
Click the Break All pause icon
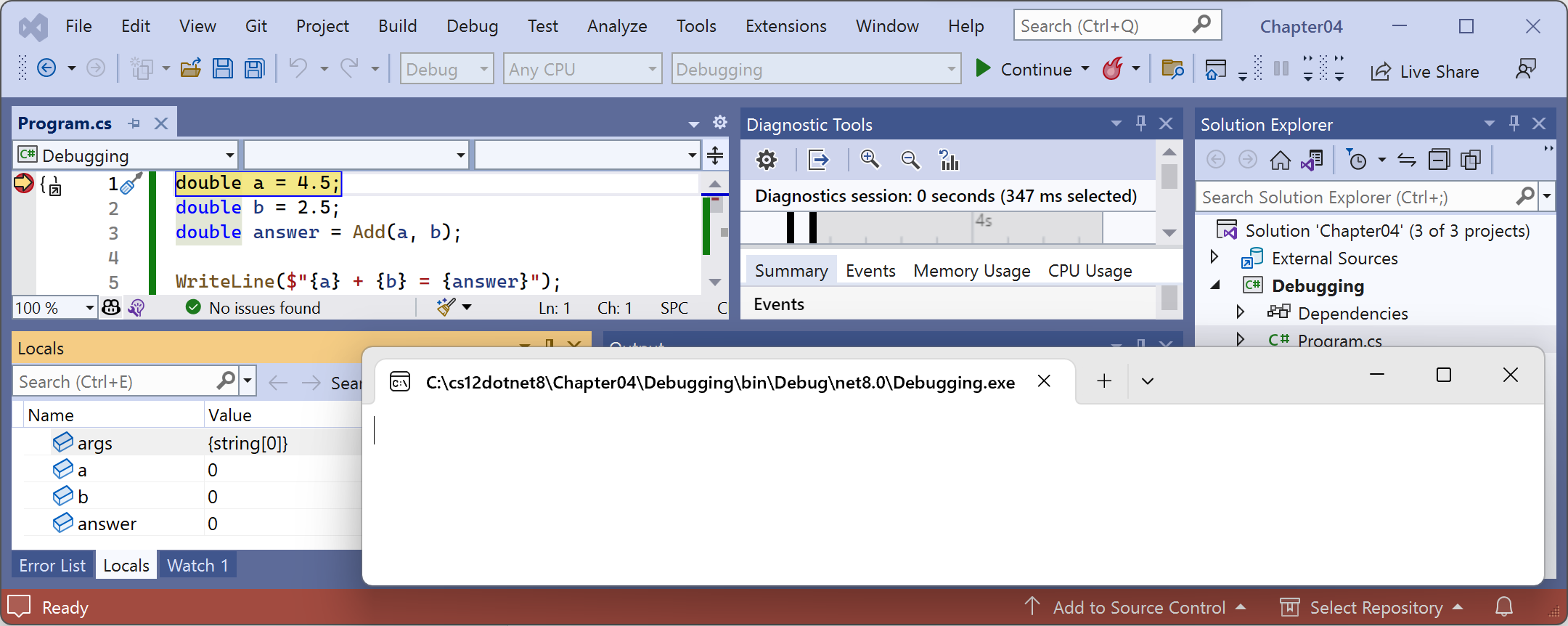tap(1282, 69)
